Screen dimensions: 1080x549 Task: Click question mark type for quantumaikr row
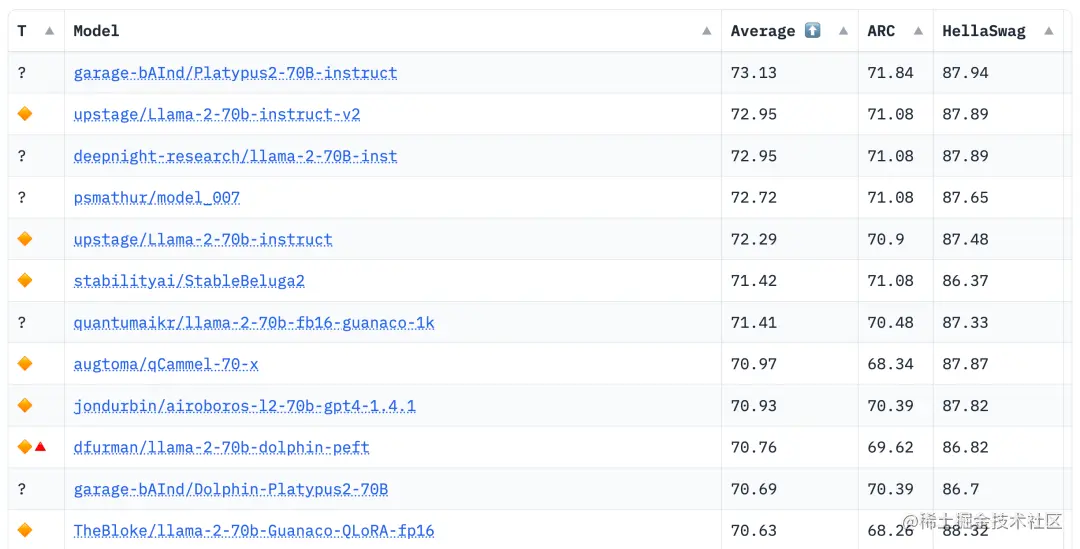point(22,322)
